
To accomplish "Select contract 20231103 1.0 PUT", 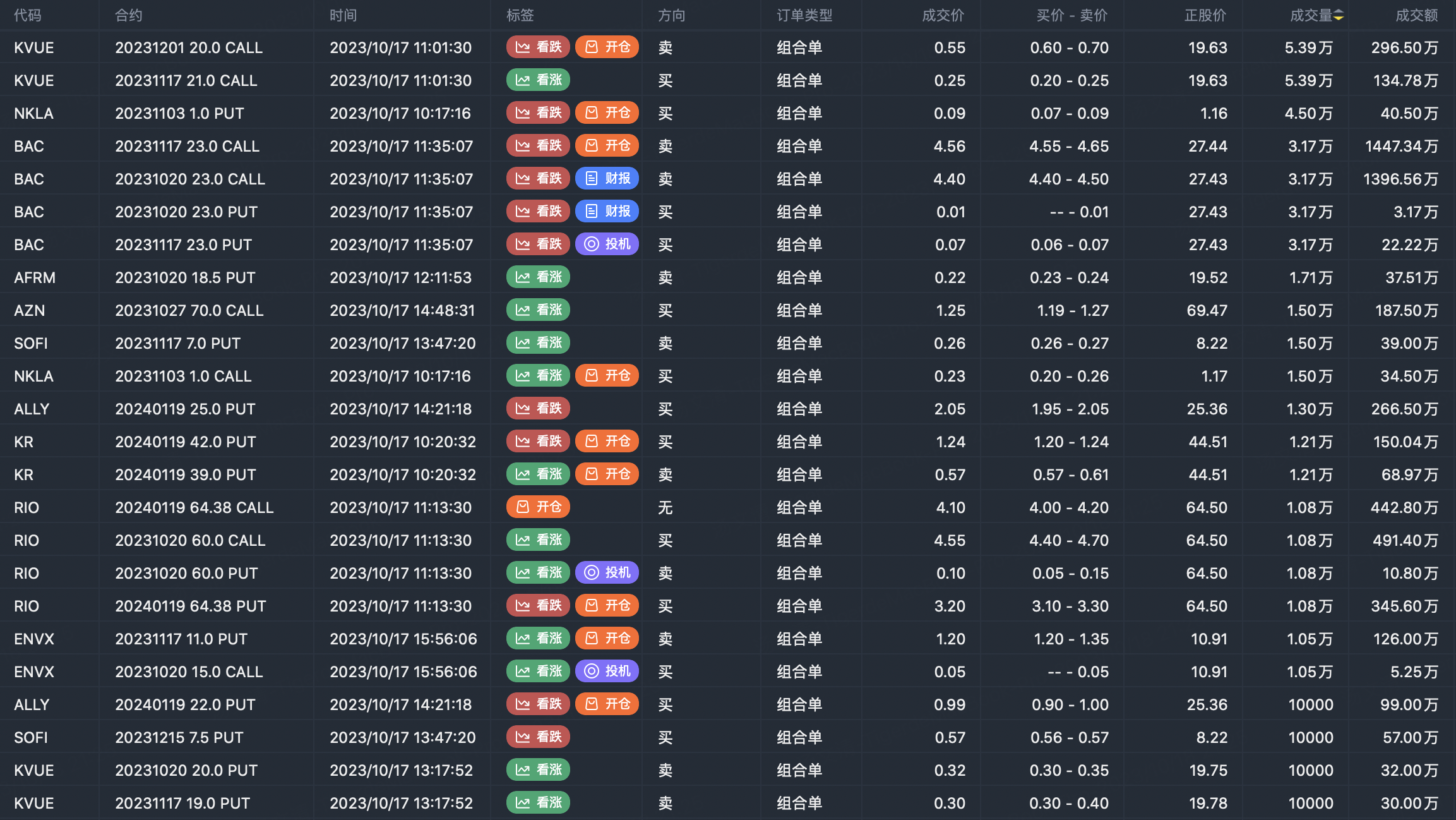I will (179, 113).
